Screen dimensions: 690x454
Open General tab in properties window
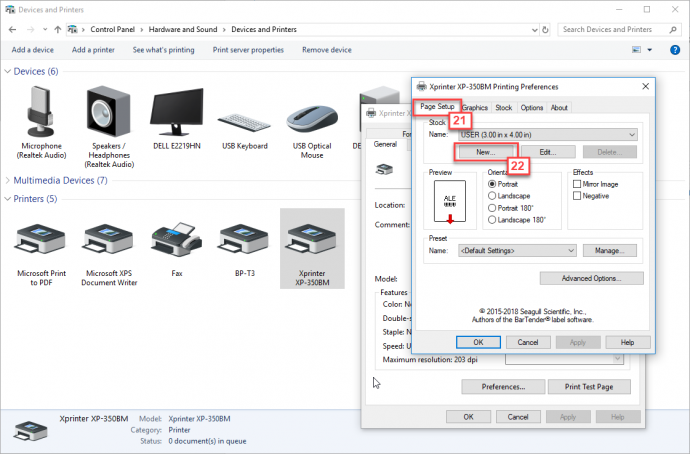pyautogui.click(x=385, y=144)
